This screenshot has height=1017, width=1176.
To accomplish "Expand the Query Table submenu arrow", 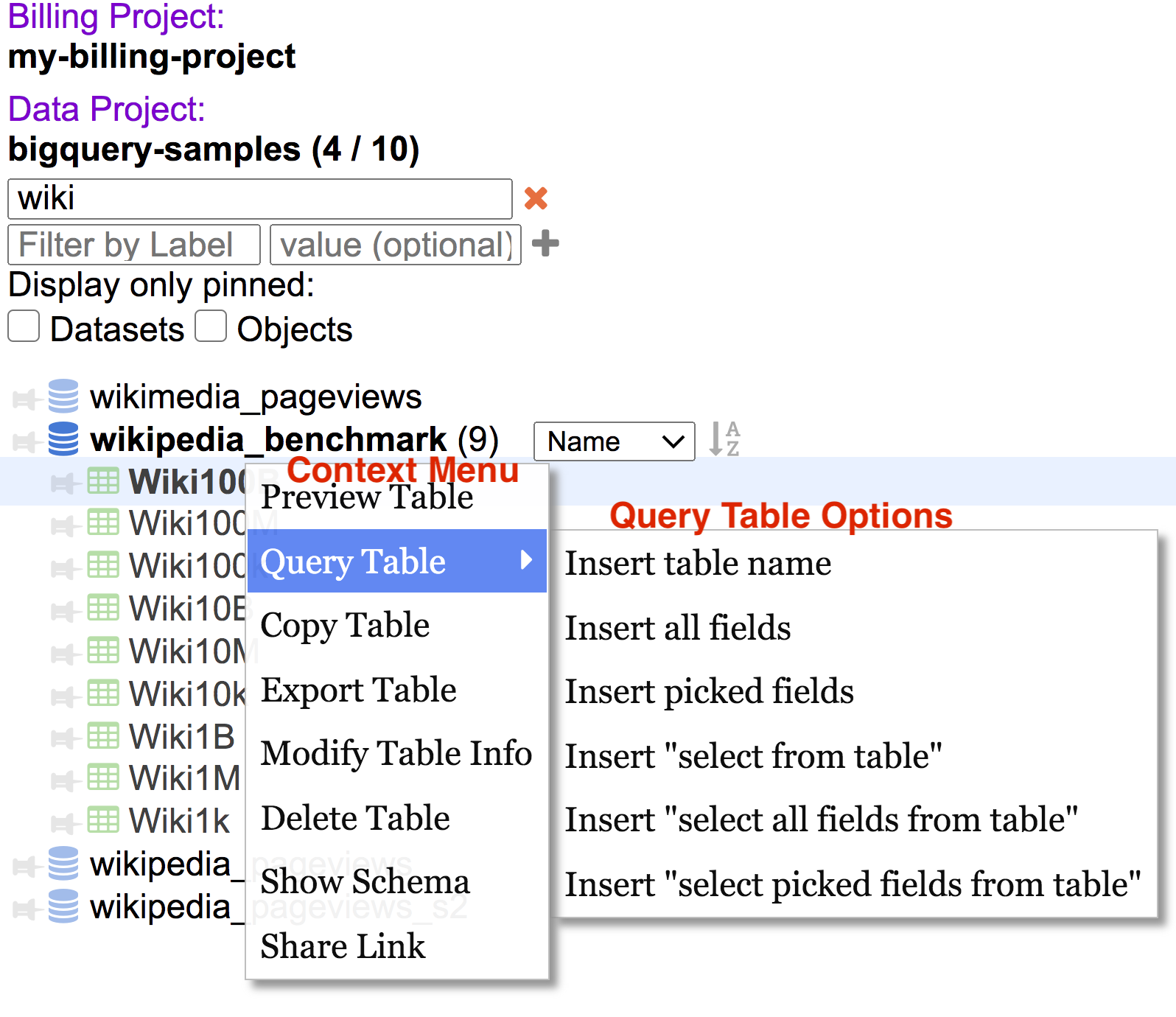I will click(525, 561).
